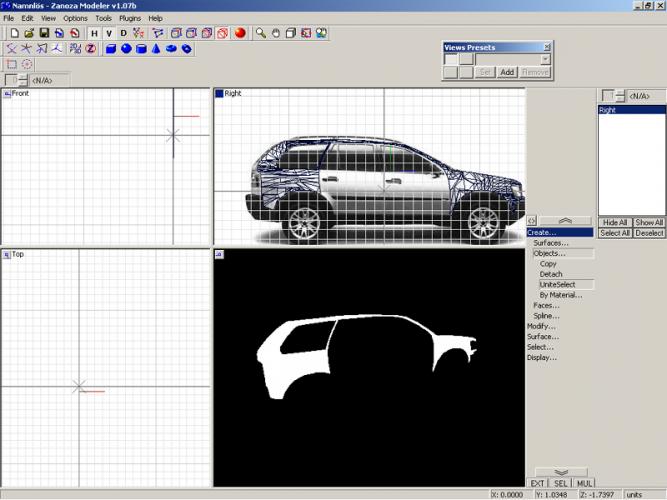
Task: Create a blue cube primitive
Action: pos(111,48)
